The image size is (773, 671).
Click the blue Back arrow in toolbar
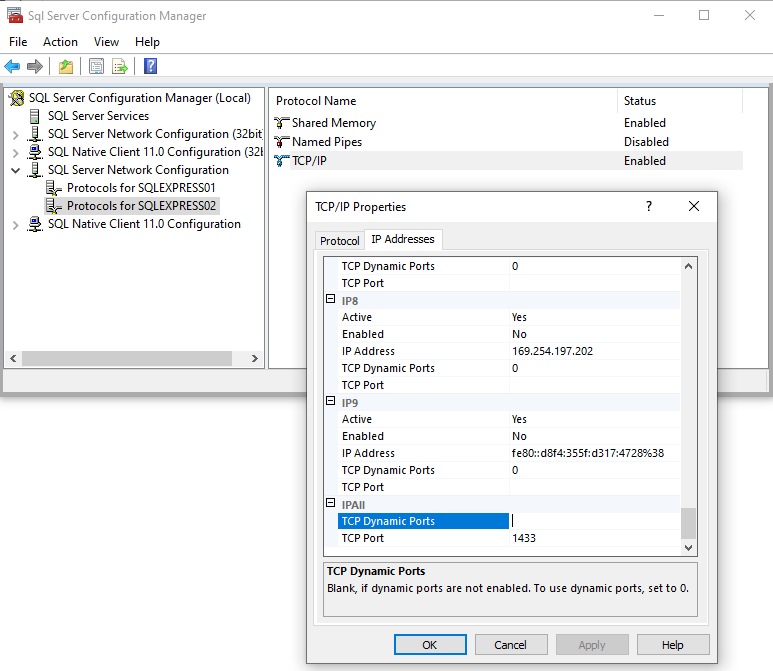pos(12,67)
